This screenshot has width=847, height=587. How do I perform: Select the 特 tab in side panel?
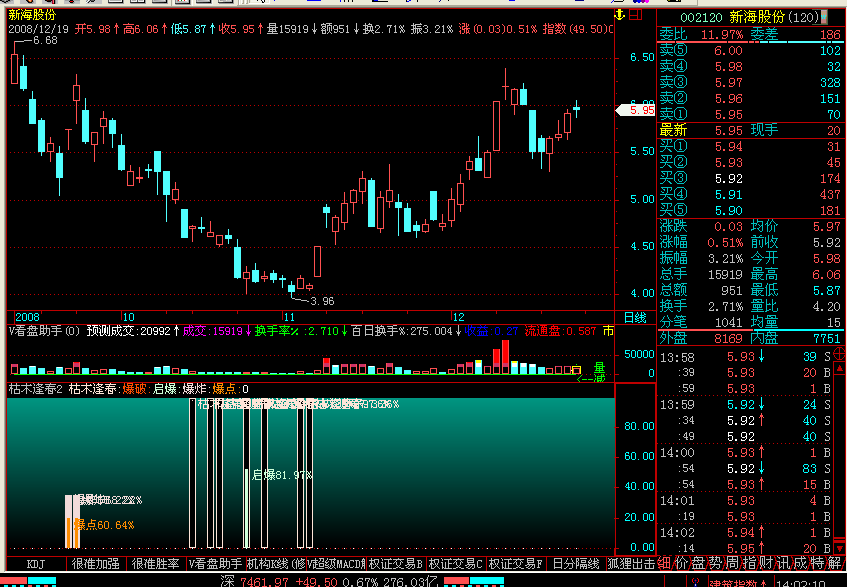pos(817,563)
